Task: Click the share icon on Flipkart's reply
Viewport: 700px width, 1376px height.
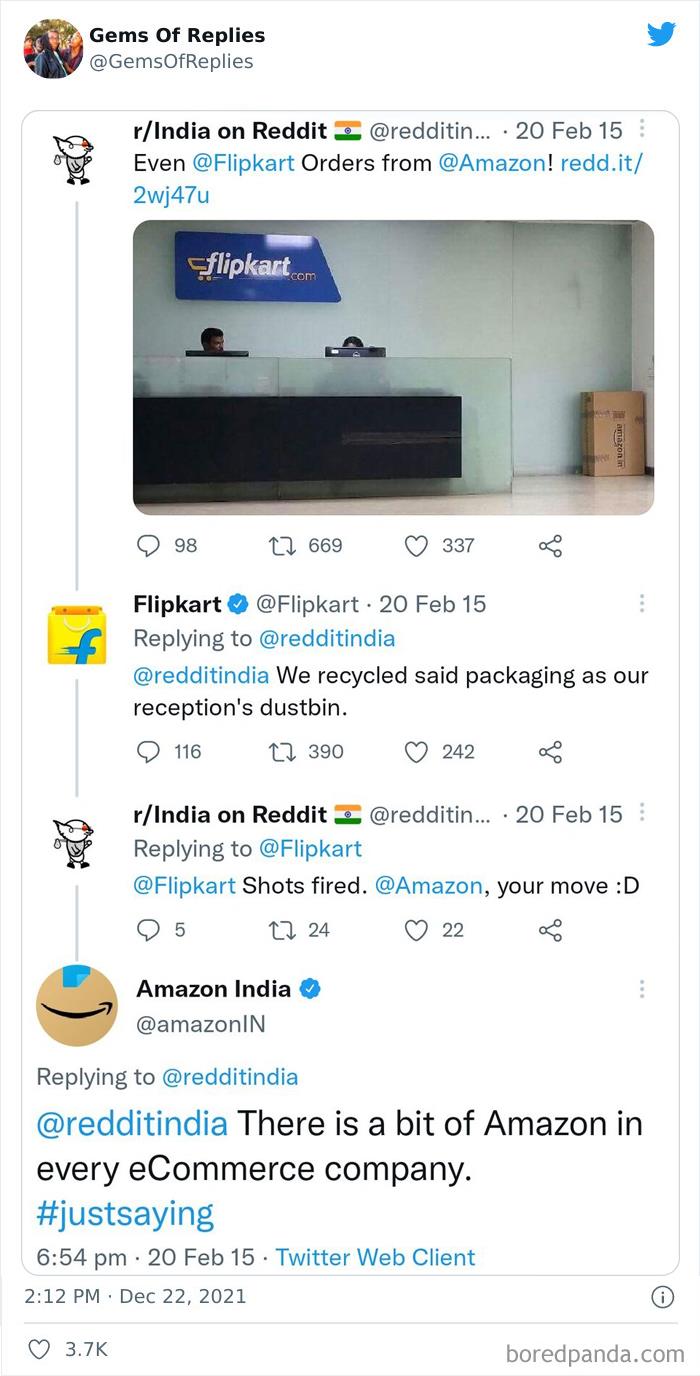Action: click(x=549, y=751)
